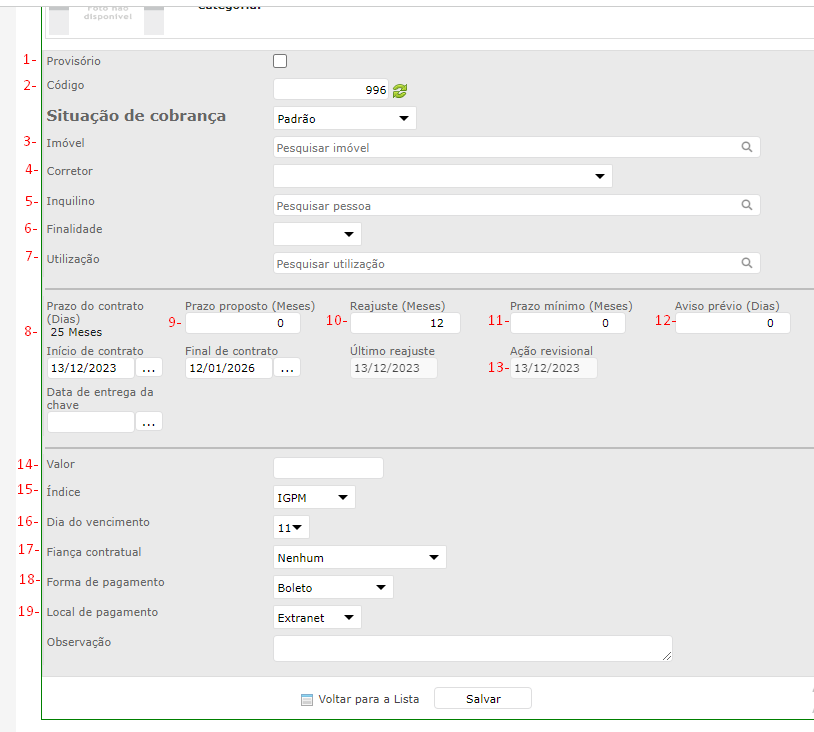814x732 pixels.
Task: Click the Voltar para a Lista link
Action: (369, 699)
